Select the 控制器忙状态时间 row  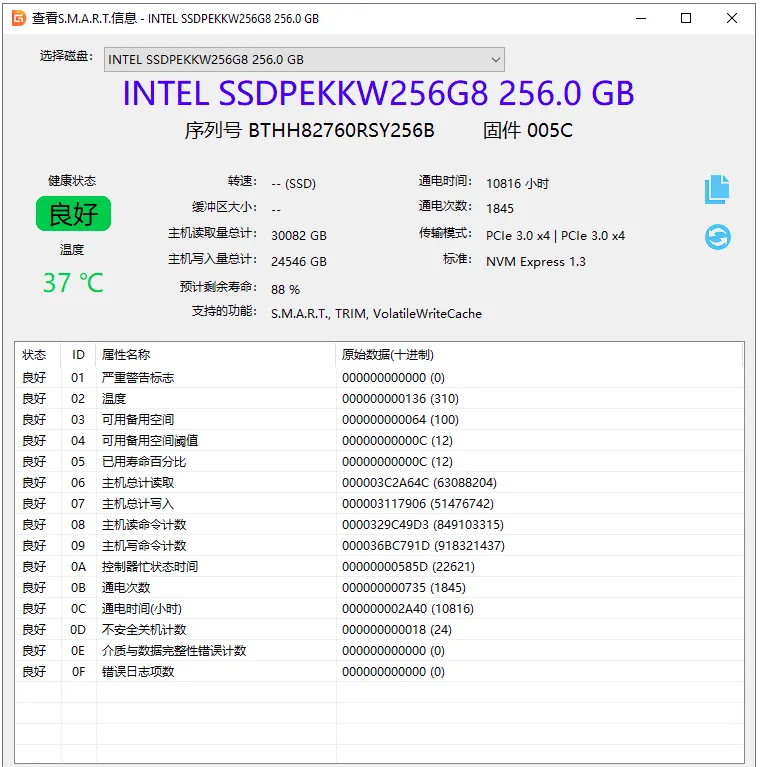(x=379, y=567)
